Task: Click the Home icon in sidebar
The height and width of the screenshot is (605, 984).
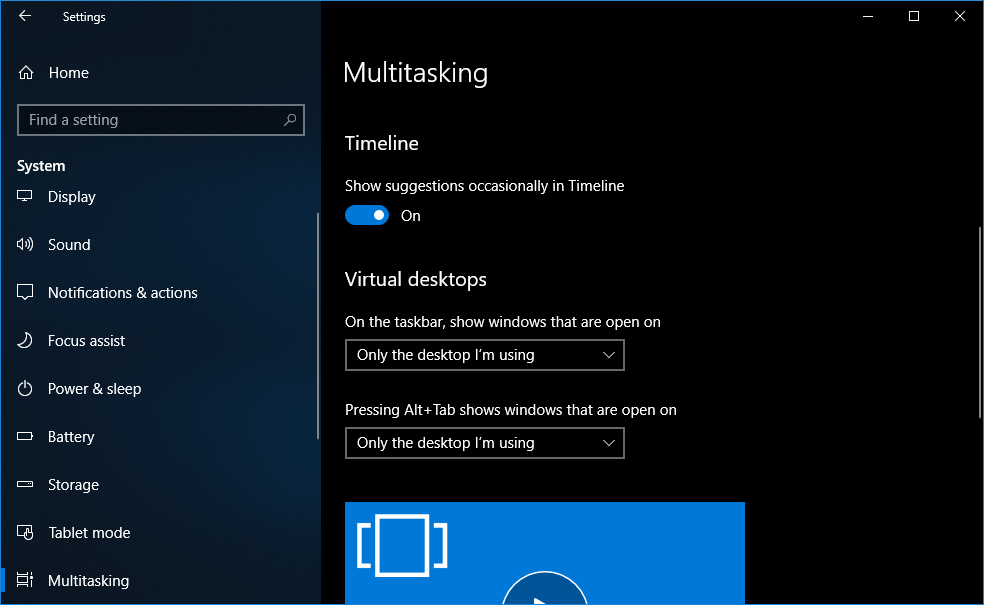Action: tap(26, 73)
